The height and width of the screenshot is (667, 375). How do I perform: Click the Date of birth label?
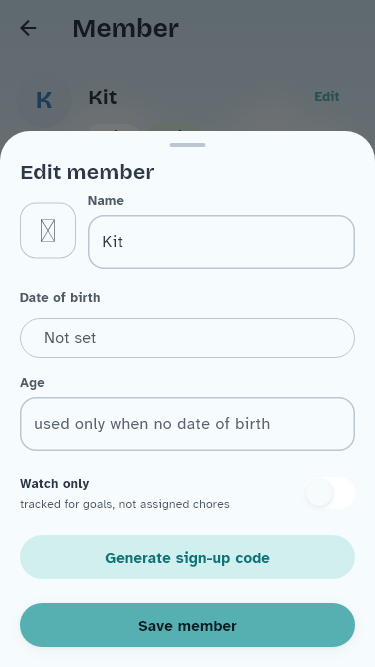[60, 298]
